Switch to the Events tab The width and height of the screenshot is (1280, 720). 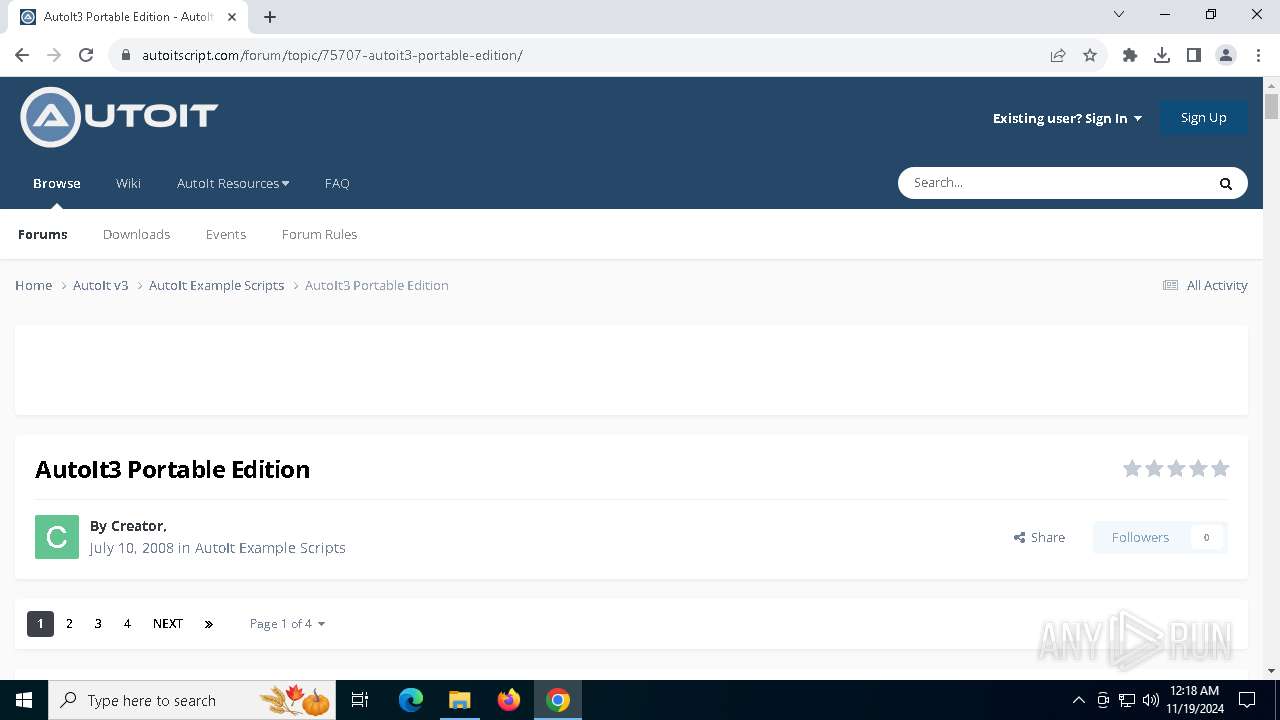click(226, 234)
